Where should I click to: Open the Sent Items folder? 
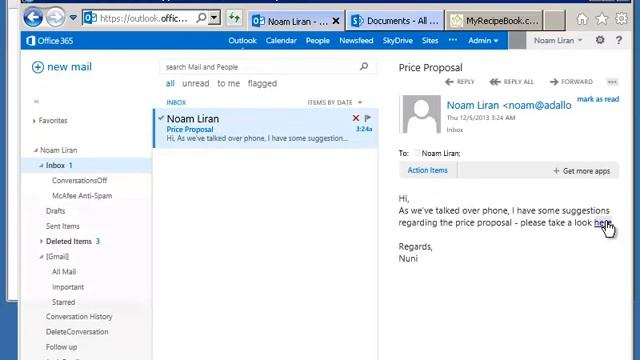(x=62, y=226)
